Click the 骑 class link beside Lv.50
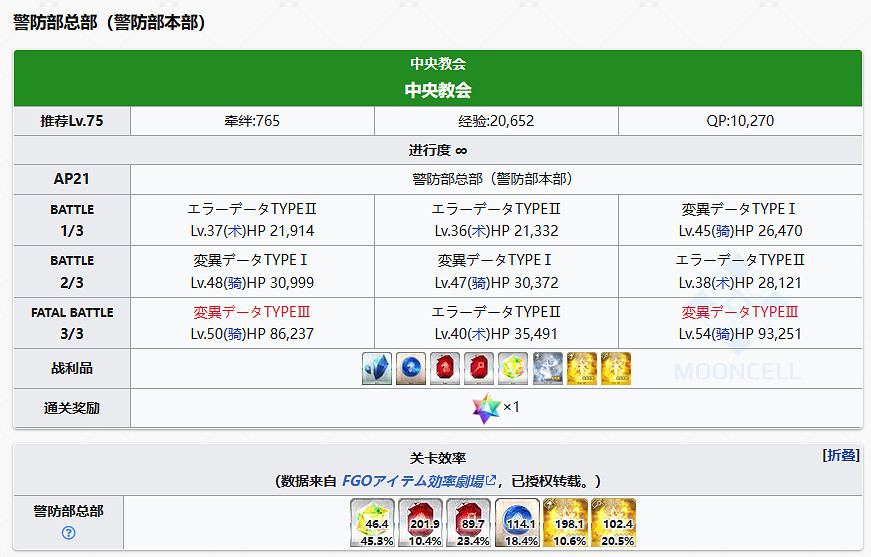 [x=235, y=334]
